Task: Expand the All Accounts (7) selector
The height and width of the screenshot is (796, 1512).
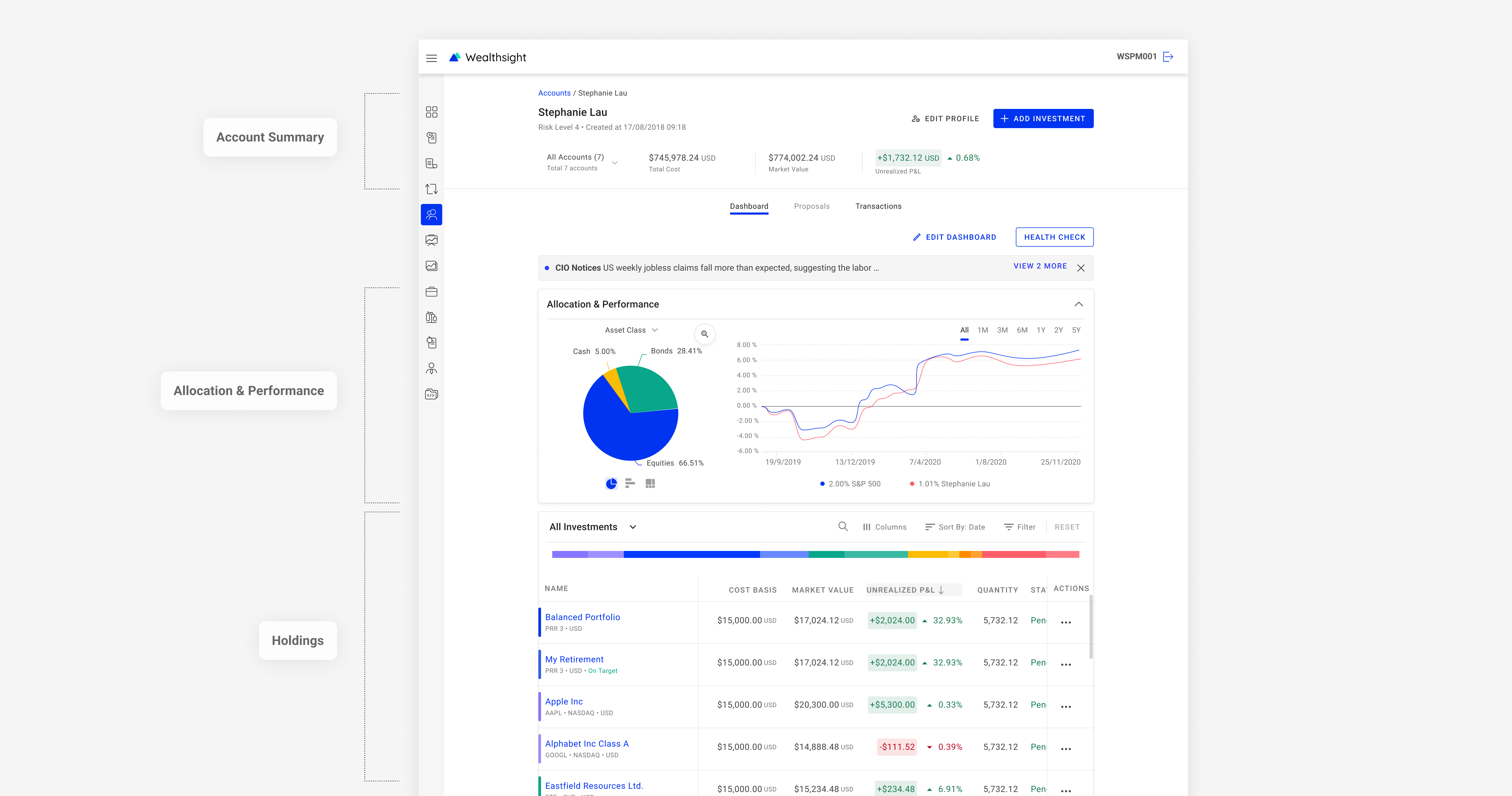Action: (x=582, y=163)
